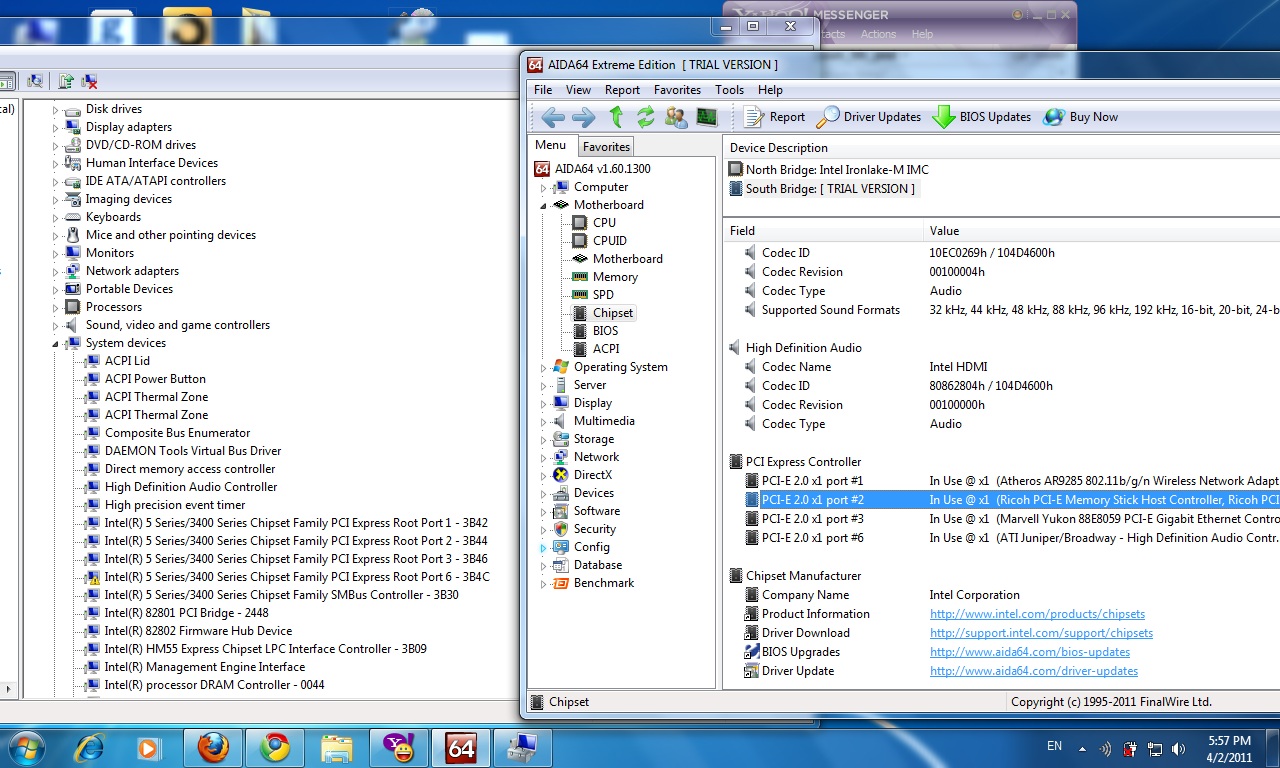Viewport: 1280px width, 768px height.
Task: Expand Network adapters in Device Manager
Action: (x=56, y=271)
